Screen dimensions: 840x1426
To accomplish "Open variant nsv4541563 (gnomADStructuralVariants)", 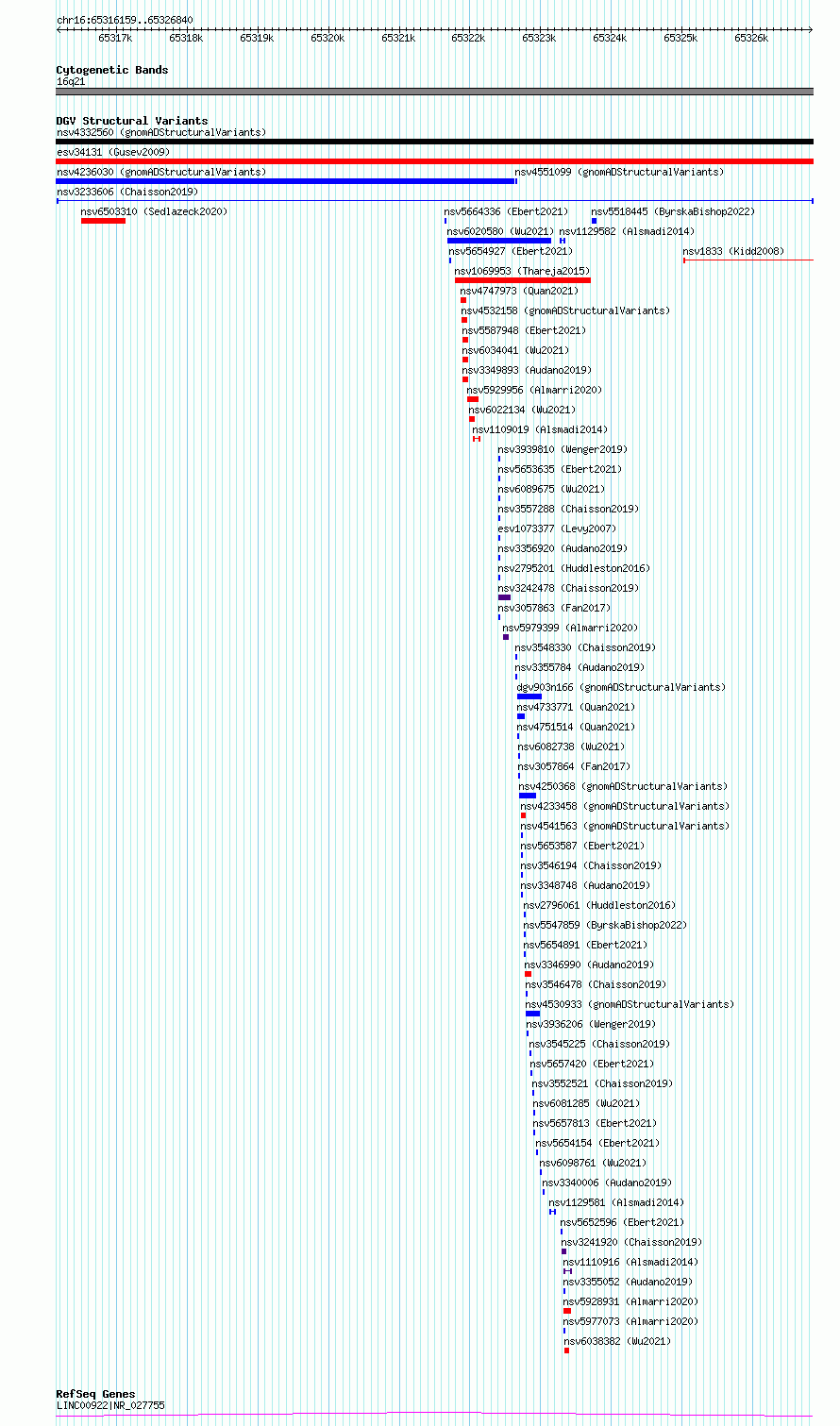I will pyautogui.click(x=625, y=826).
